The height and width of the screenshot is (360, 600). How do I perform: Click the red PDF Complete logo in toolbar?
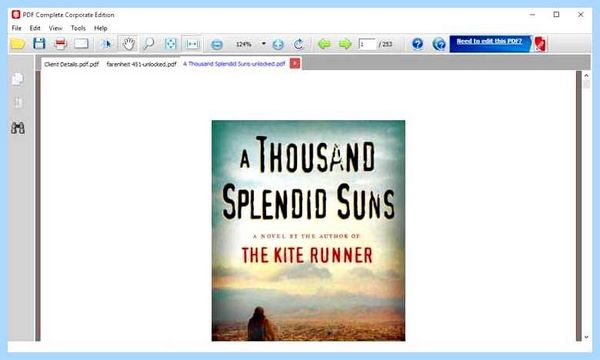tap(540, 44)
